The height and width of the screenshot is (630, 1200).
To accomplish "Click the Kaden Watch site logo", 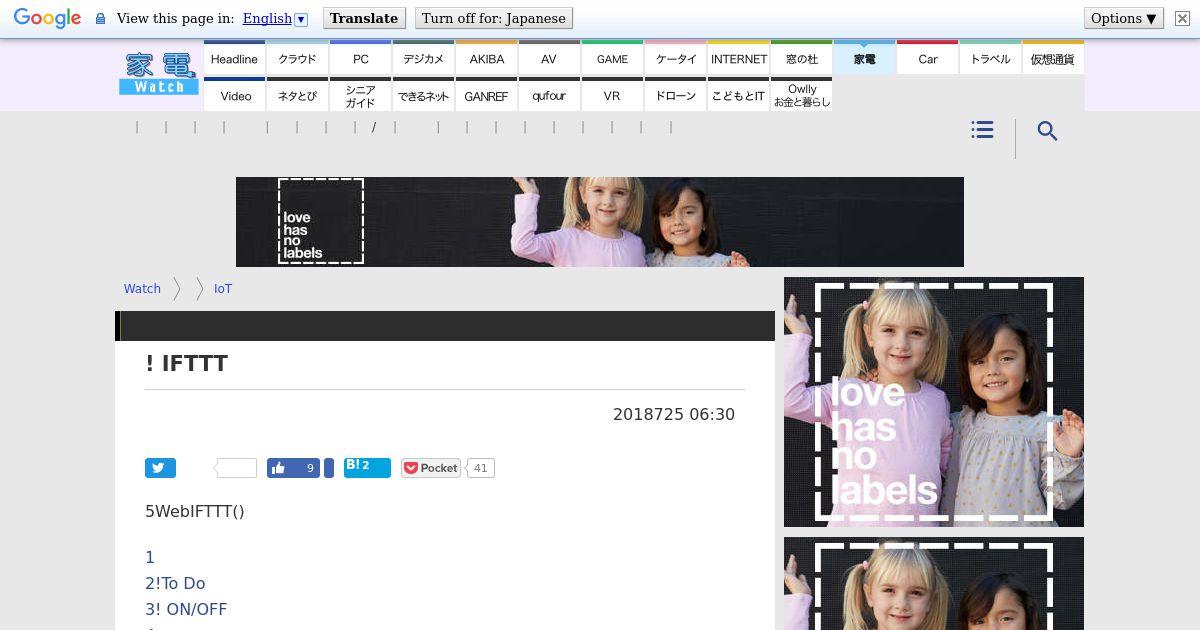I will (x=159, y=74).
